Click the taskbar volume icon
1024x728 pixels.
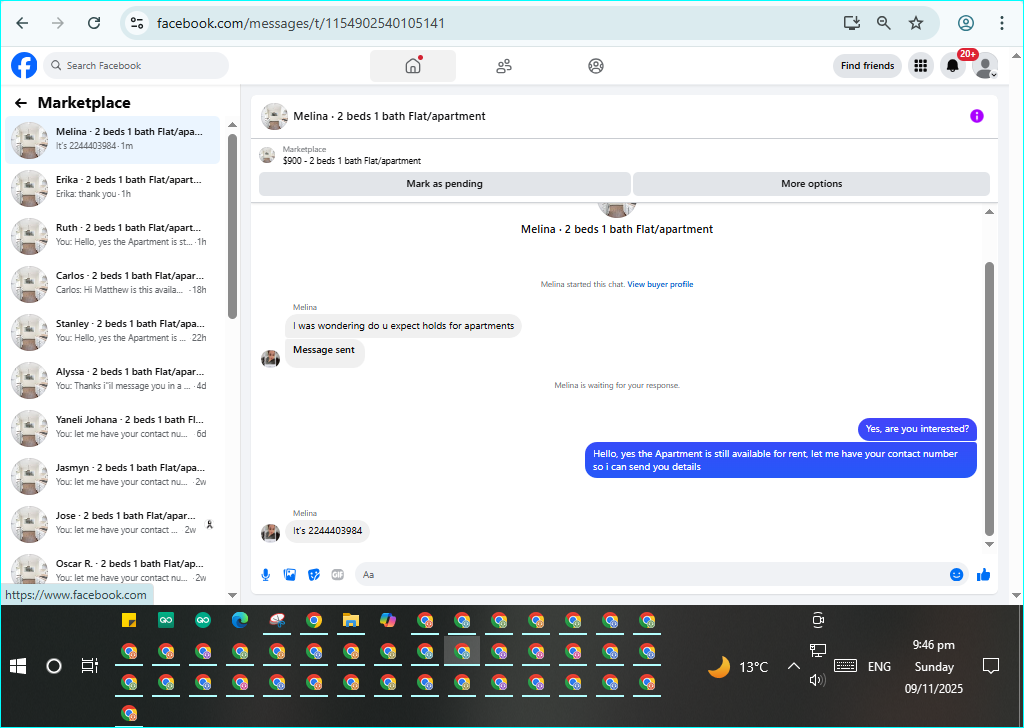(817, 680)
